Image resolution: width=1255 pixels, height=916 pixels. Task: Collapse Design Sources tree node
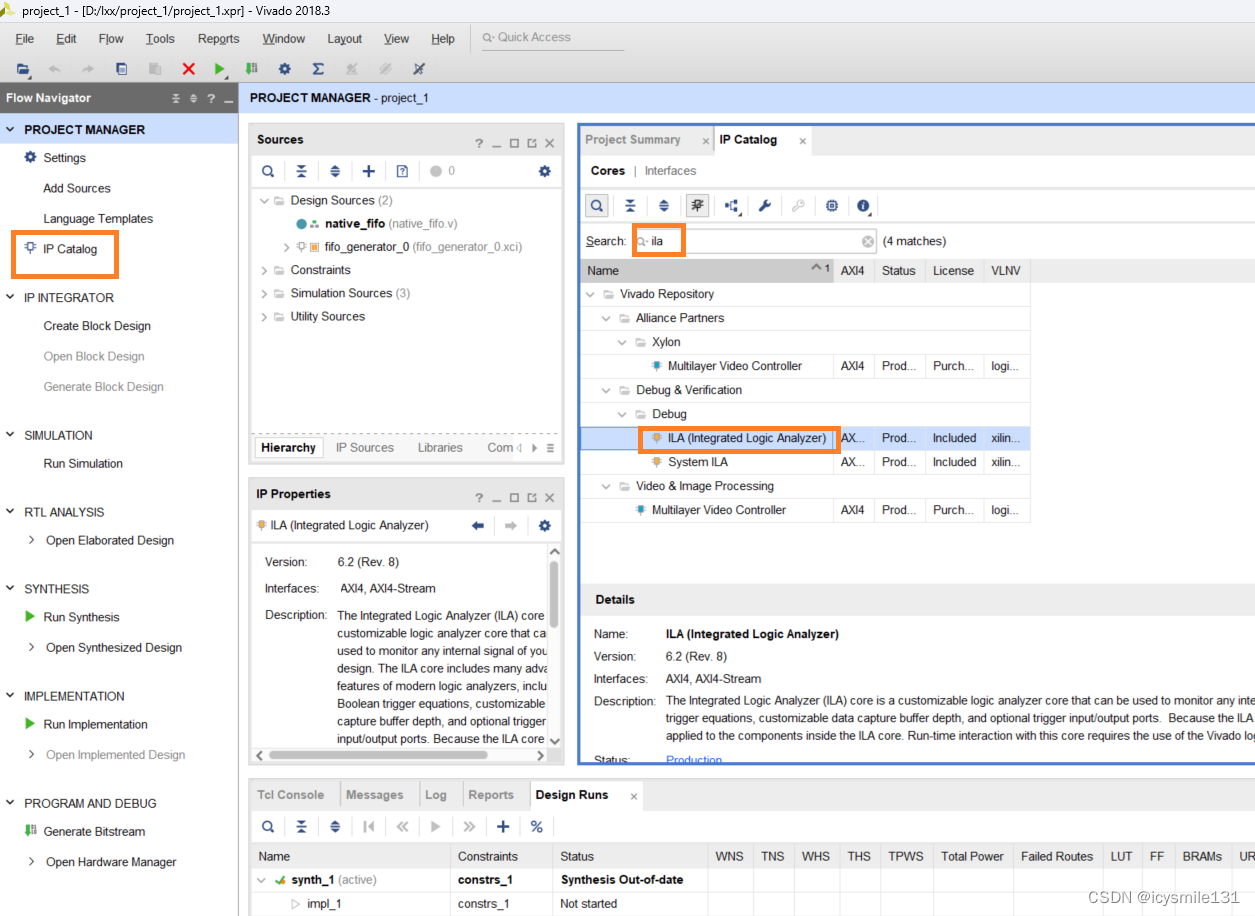tap(265, 201)
